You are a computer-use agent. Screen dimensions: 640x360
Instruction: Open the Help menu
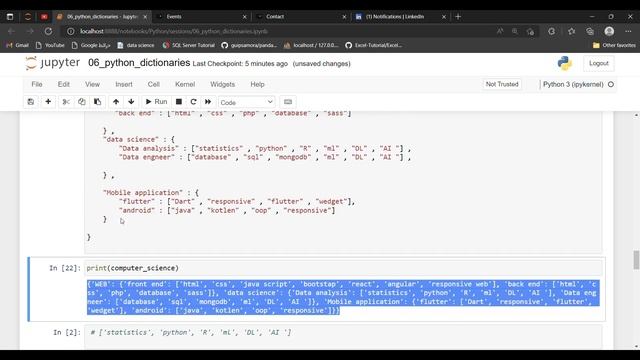257,84
